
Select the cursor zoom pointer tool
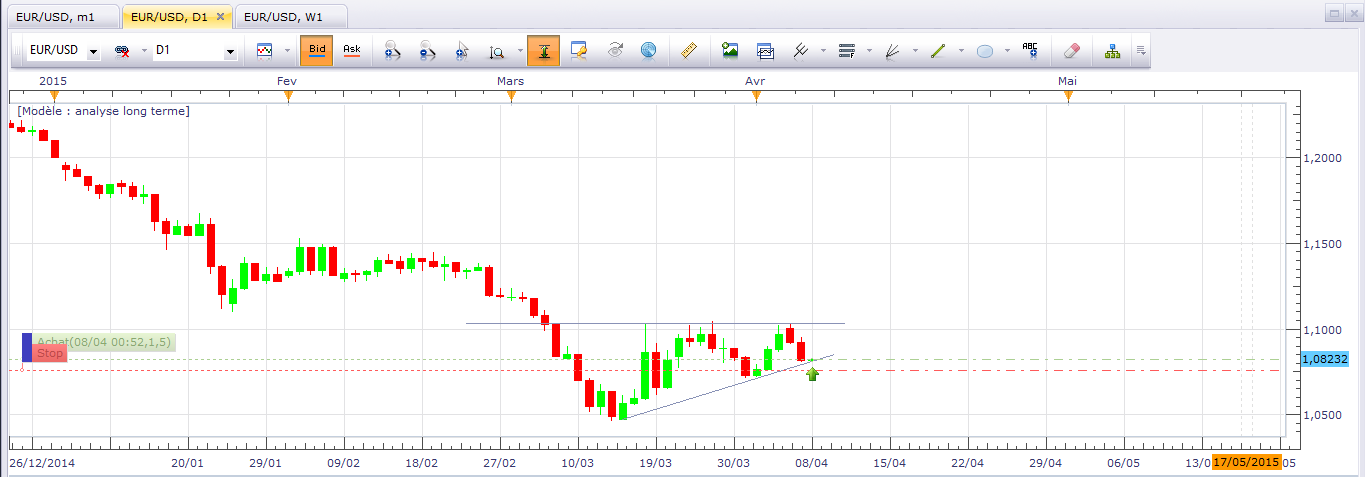(462, 50)
